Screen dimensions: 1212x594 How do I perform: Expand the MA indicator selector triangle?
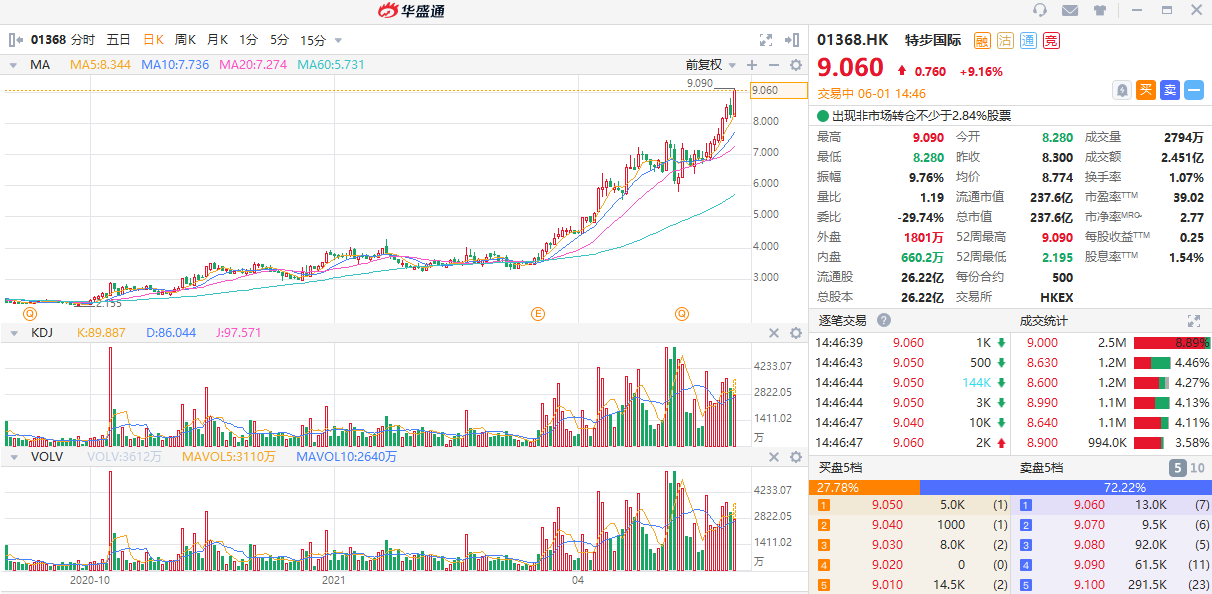pos(13,65)
